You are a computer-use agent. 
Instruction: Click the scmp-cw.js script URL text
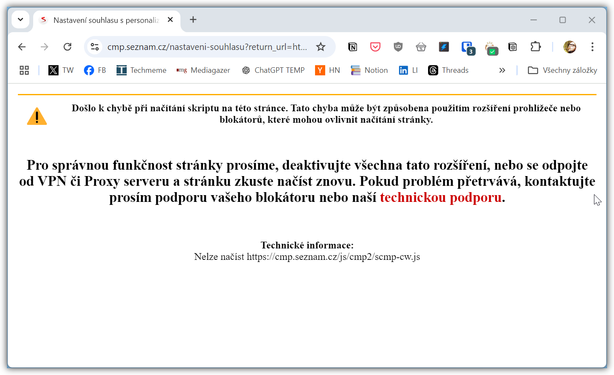pos(333,257)
